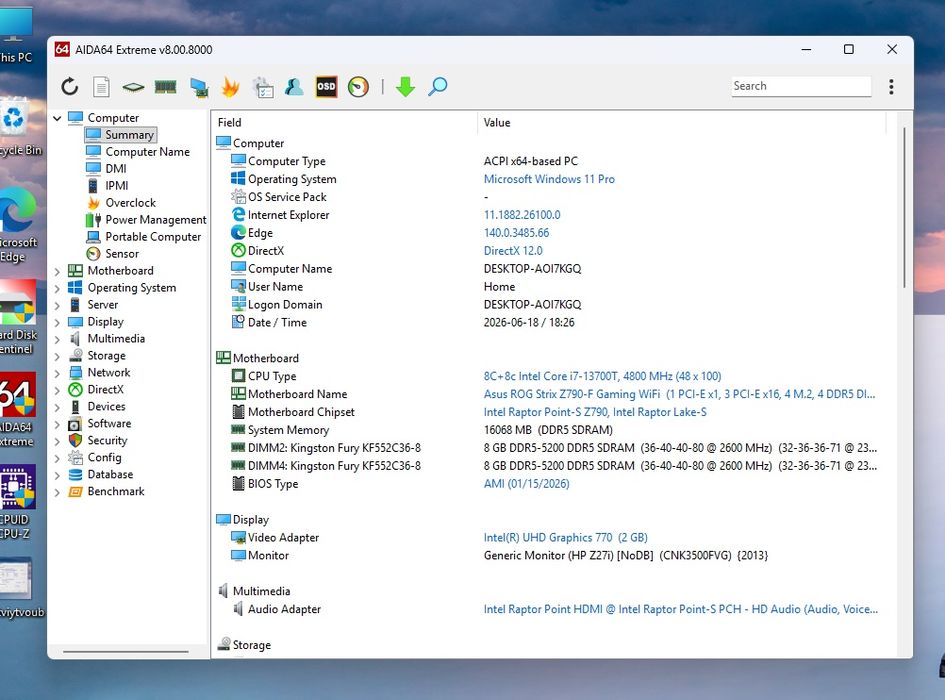Open the Asus ROG Strix Z790-F link
Screen dimensions: 945x700
(679, 394)
